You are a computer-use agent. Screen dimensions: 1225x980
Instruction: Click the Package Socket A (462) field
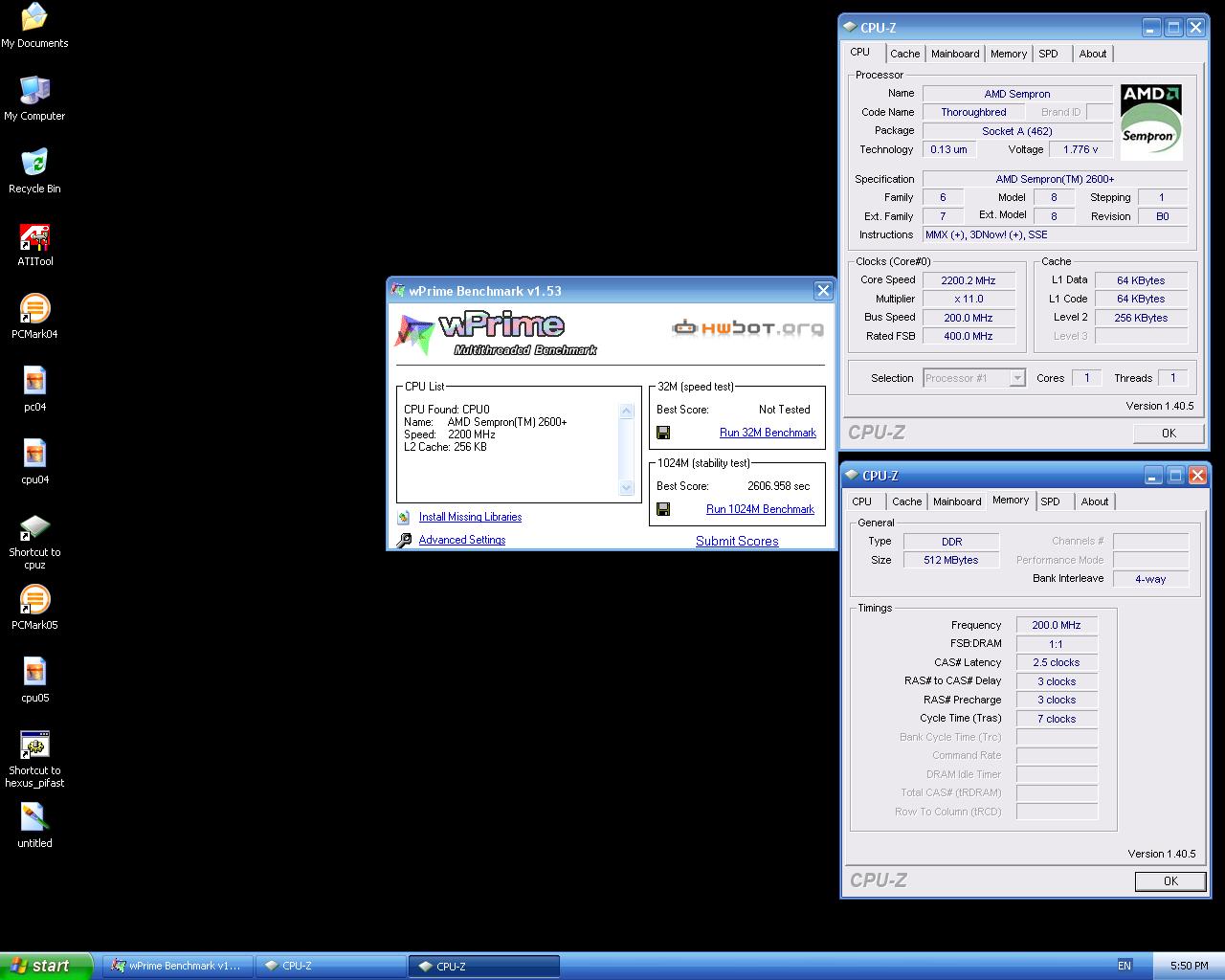(x=1017, y=131)
